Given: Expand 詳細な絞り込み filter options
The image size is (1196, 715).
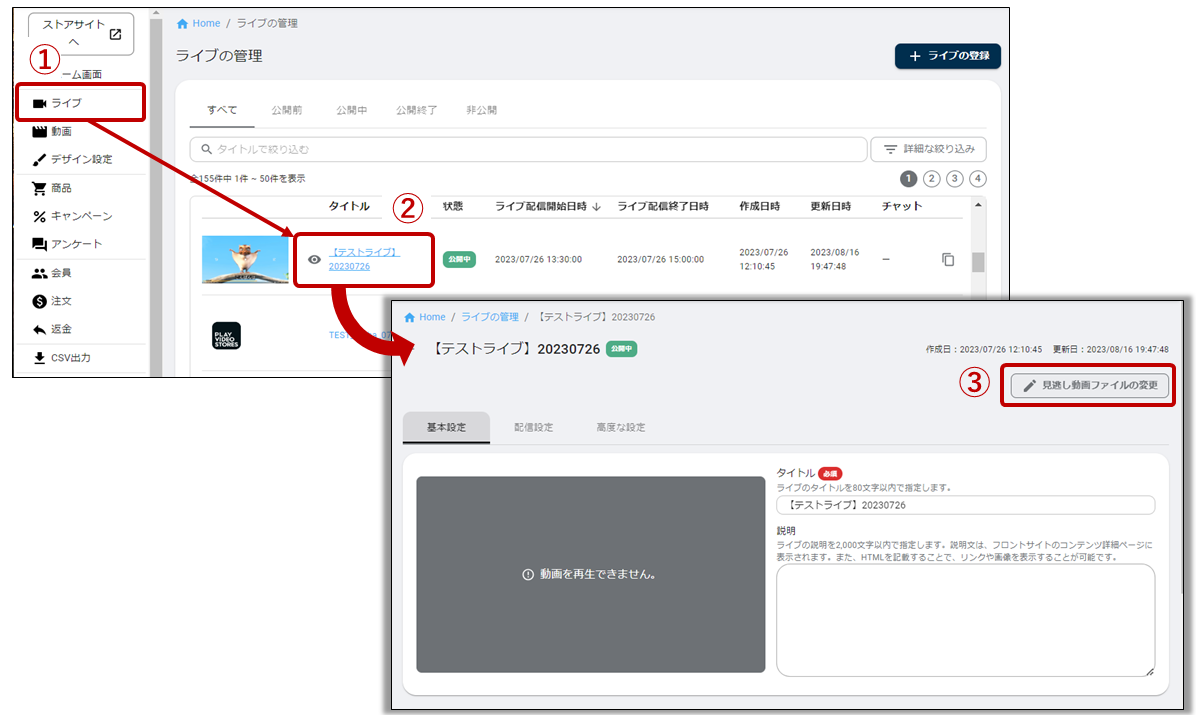Looking at the screenshot, I should (929, 149).
